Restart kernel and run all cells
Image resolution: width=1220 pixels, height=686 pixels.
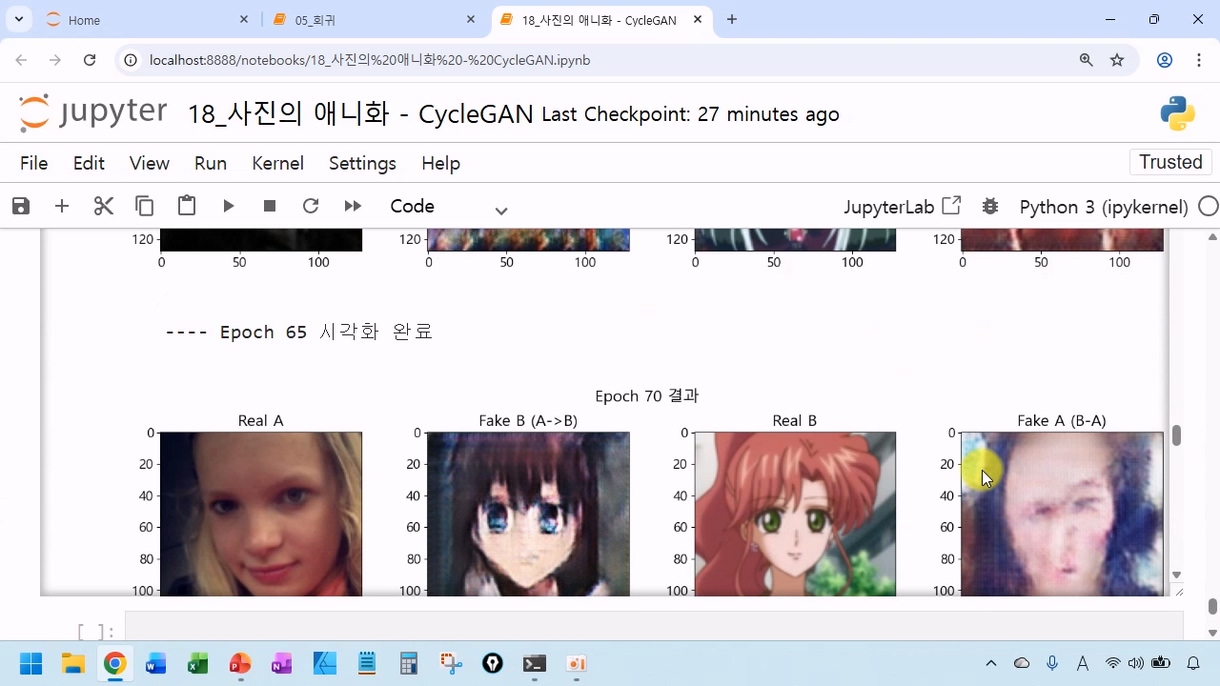[x=352, y=206]
